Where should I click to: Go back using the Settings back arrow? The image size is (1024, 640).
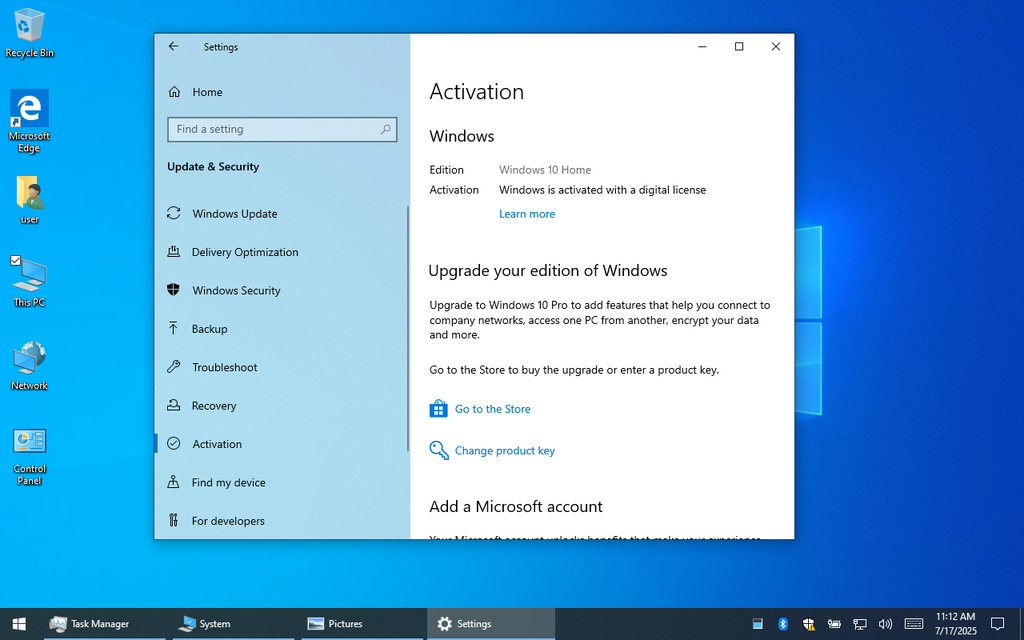(x=174, y=47)
